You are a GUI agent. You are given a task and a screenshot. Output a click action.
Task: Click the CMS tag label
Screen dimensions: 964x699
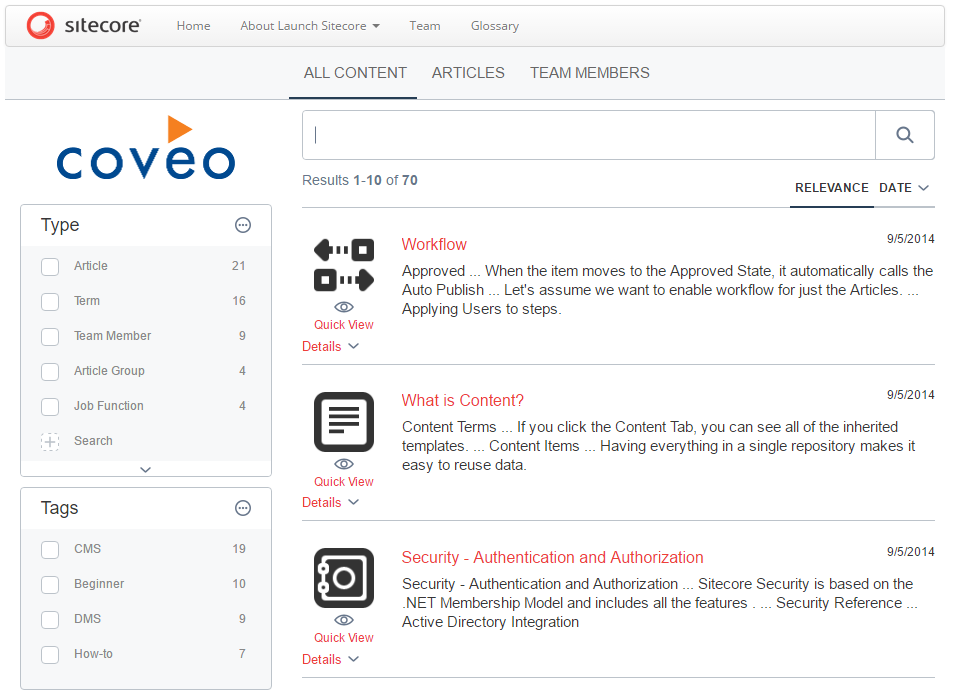click(87, 549)
